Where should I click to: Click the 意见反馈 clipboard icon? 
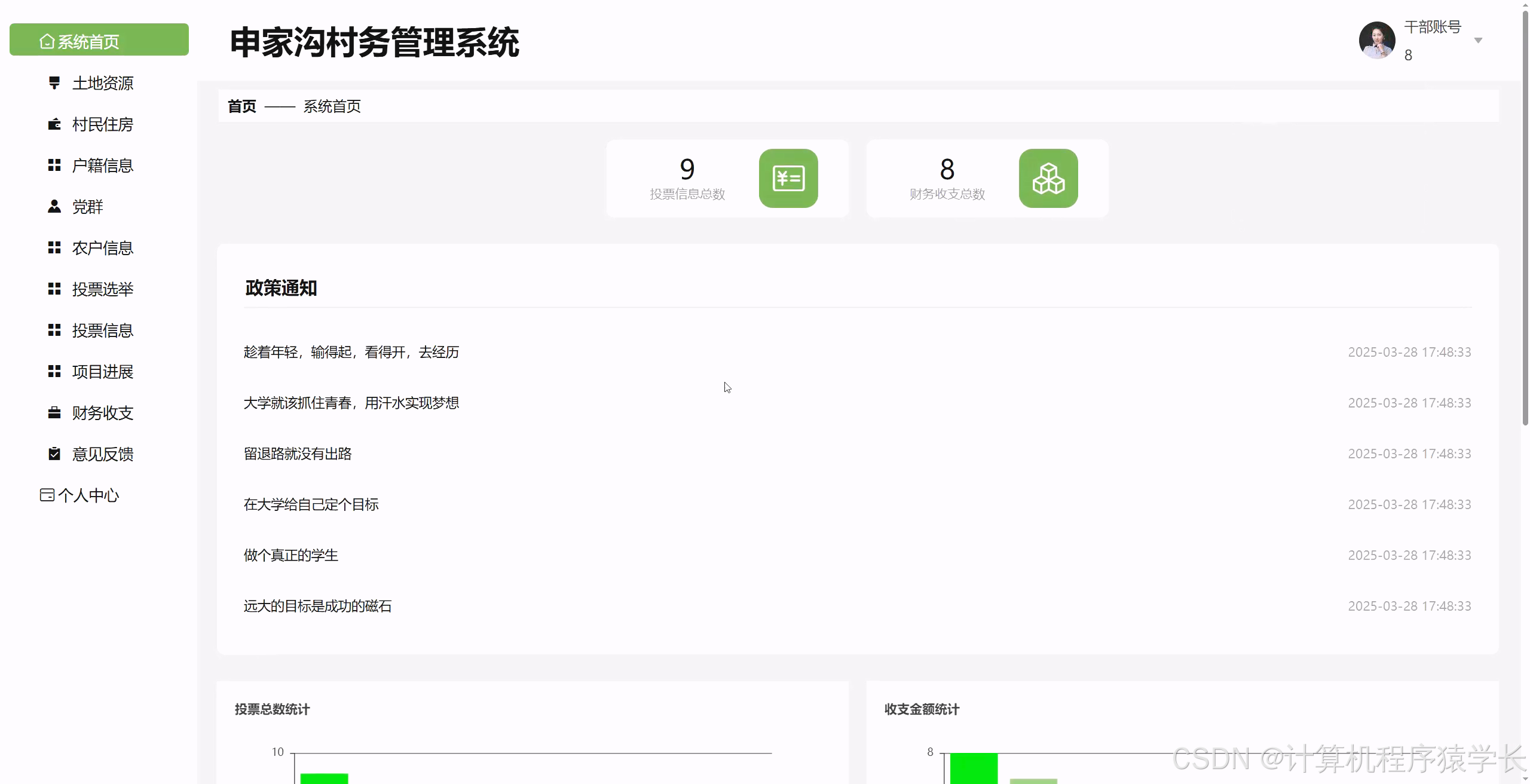tap(54, 454)
